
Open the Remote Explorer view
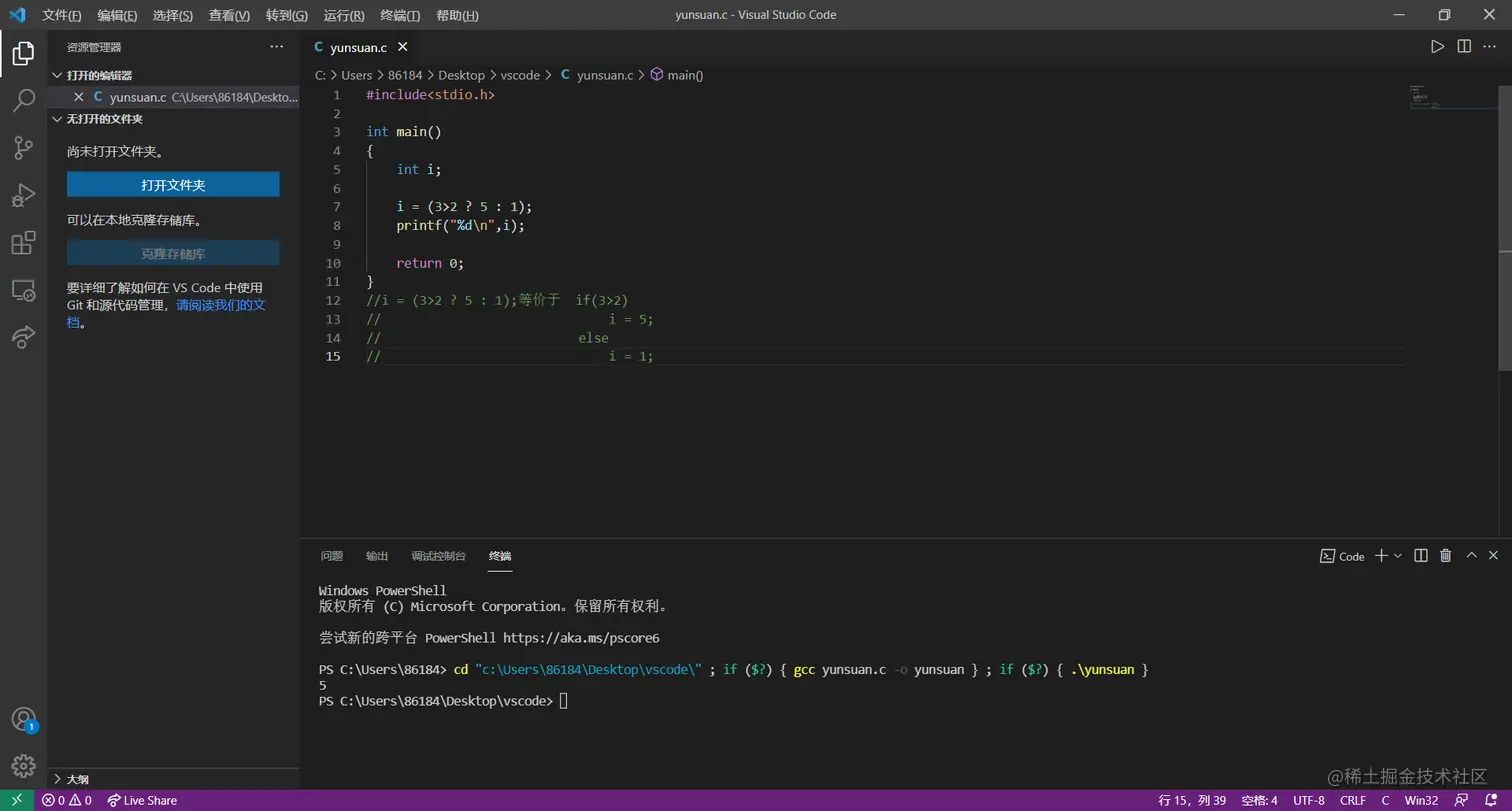click(23, 290)
